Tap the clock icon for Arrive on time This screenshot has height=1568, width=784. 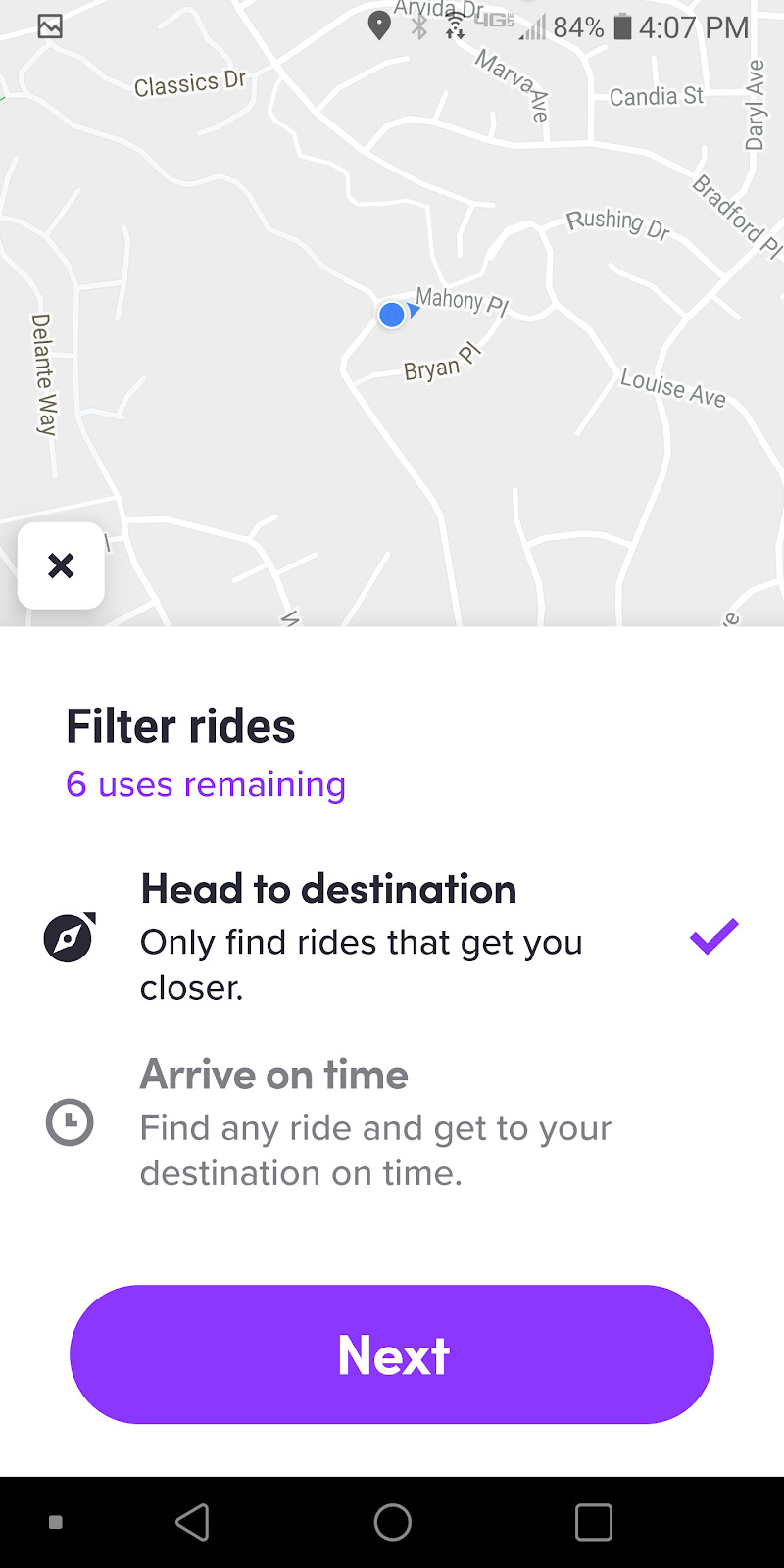[x=70, y=1122]
